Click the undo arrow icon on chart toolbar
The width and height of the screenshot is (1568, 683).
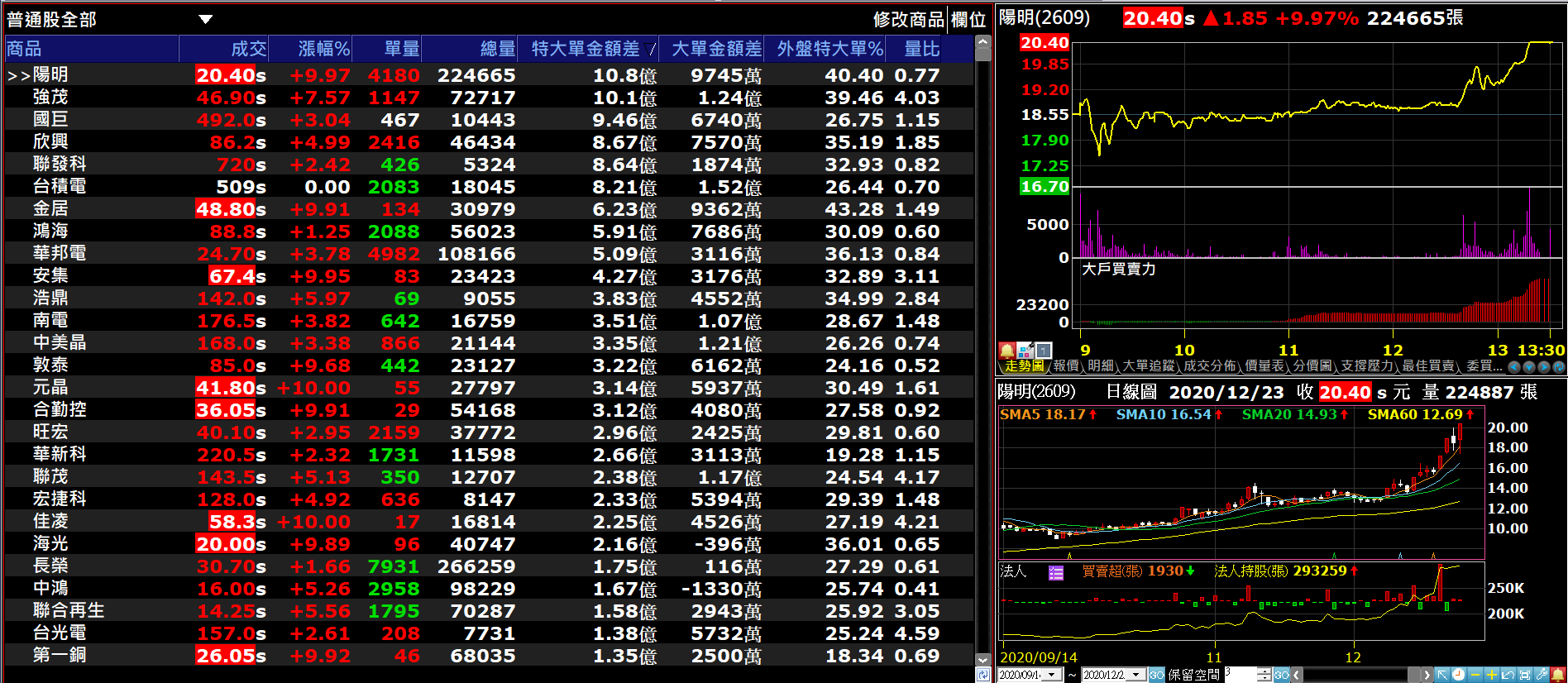pos(1508,675)
